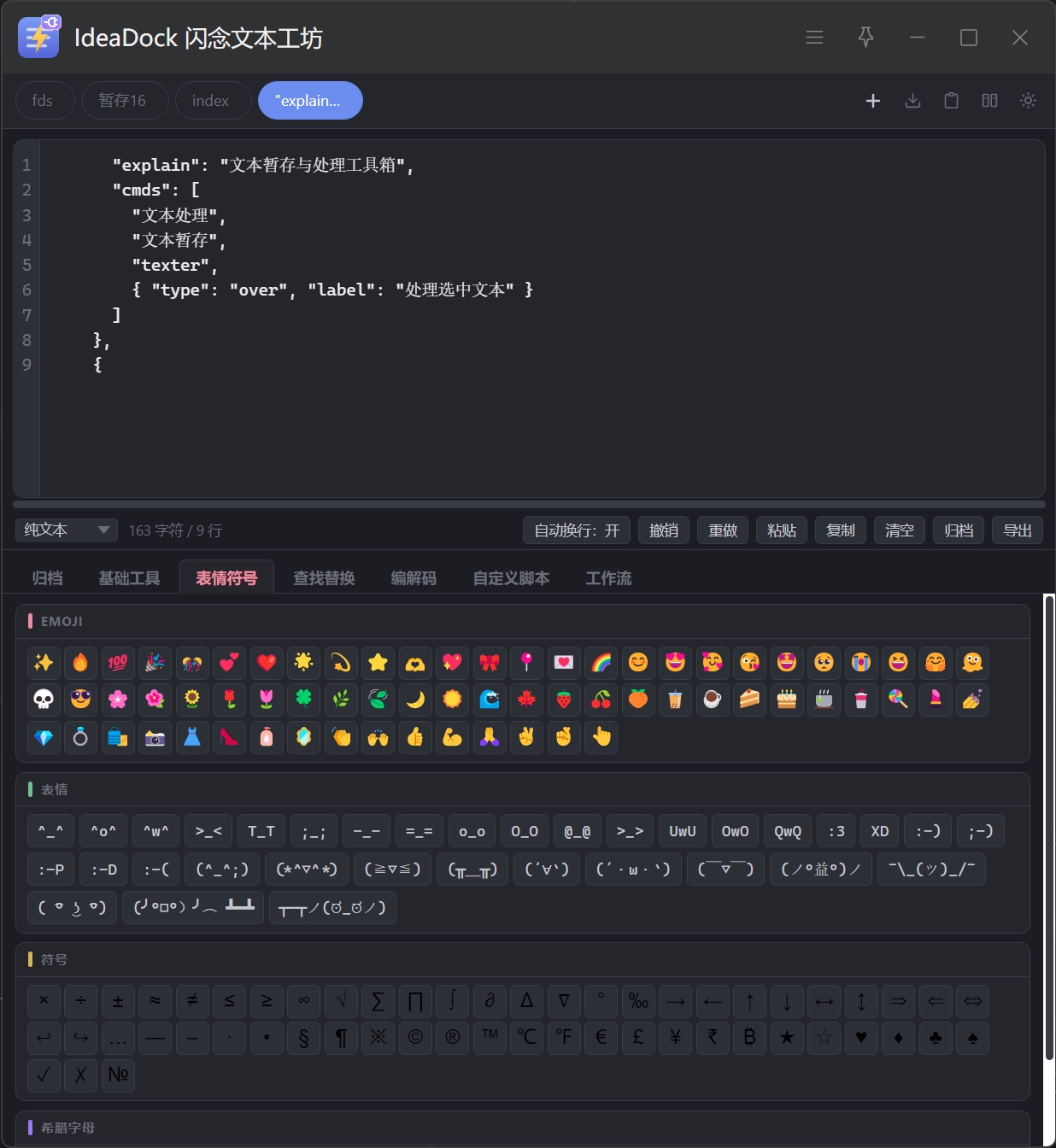
Task: Insert the sunglasses face emoji
Action: click(x=80, y=700)
